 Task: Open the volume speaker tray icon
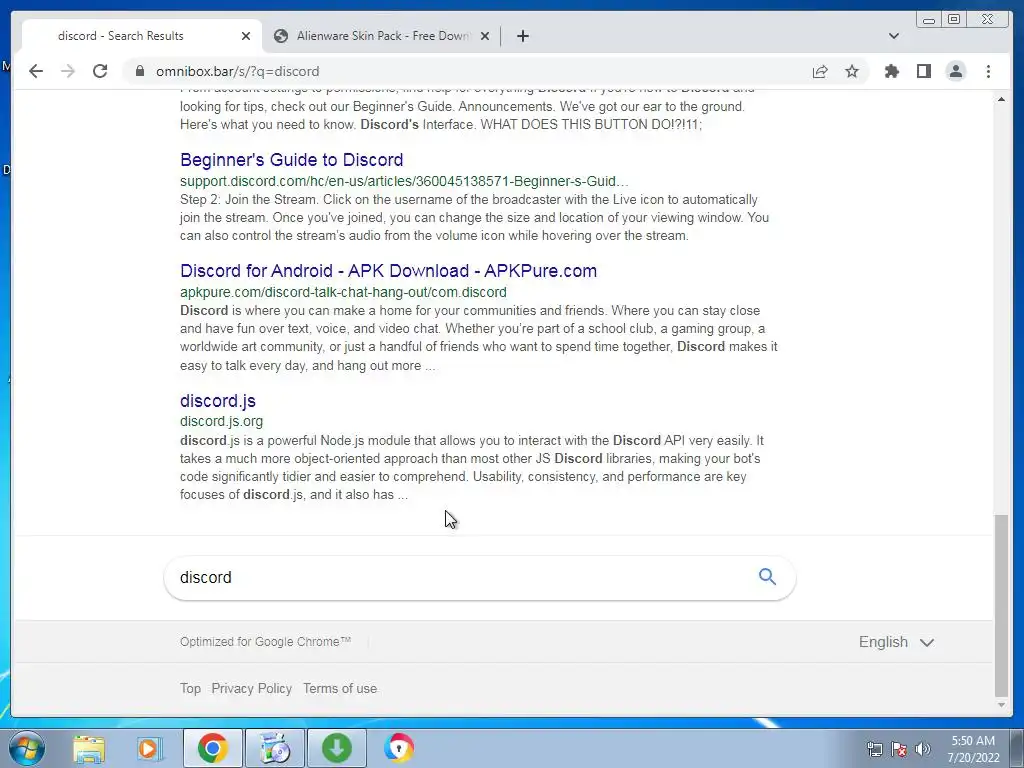coord(922,749)
